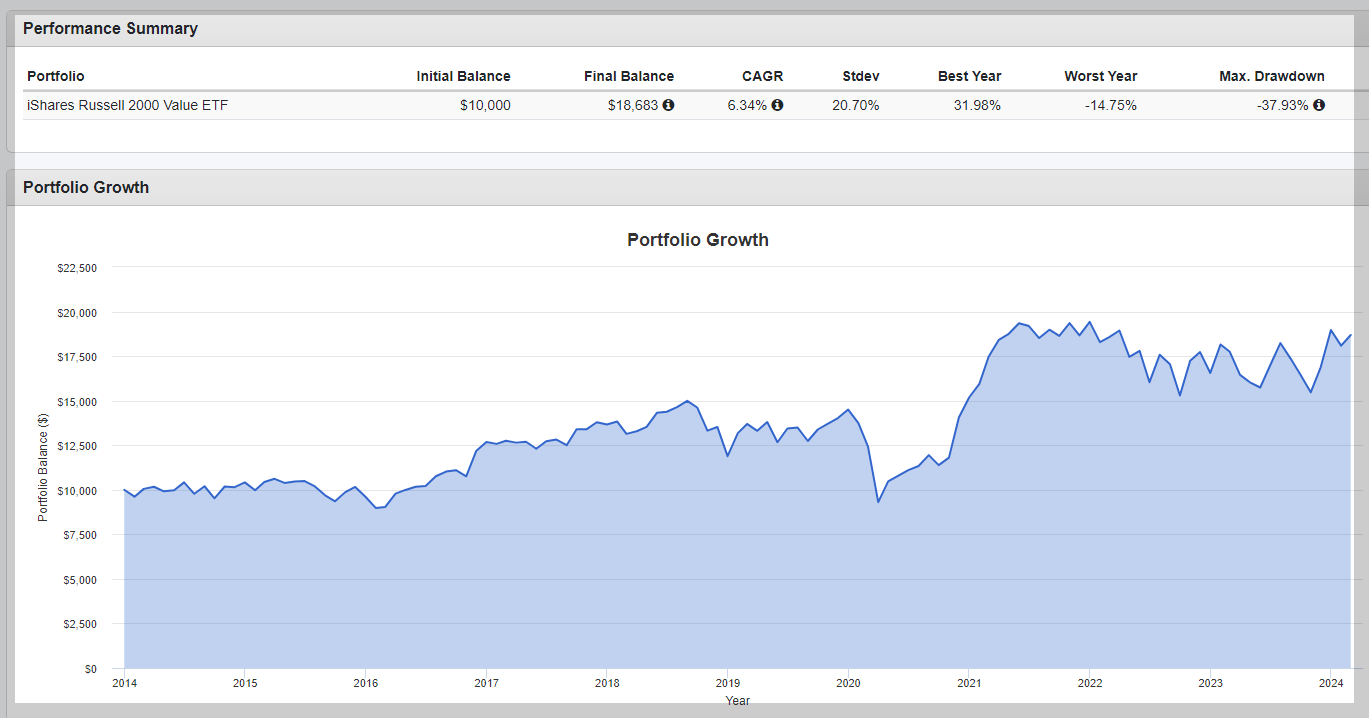Screen dimensions: 1369x718
Task: Click info icon beside -37.93% max drawdown
Action: coord(1319,105)
